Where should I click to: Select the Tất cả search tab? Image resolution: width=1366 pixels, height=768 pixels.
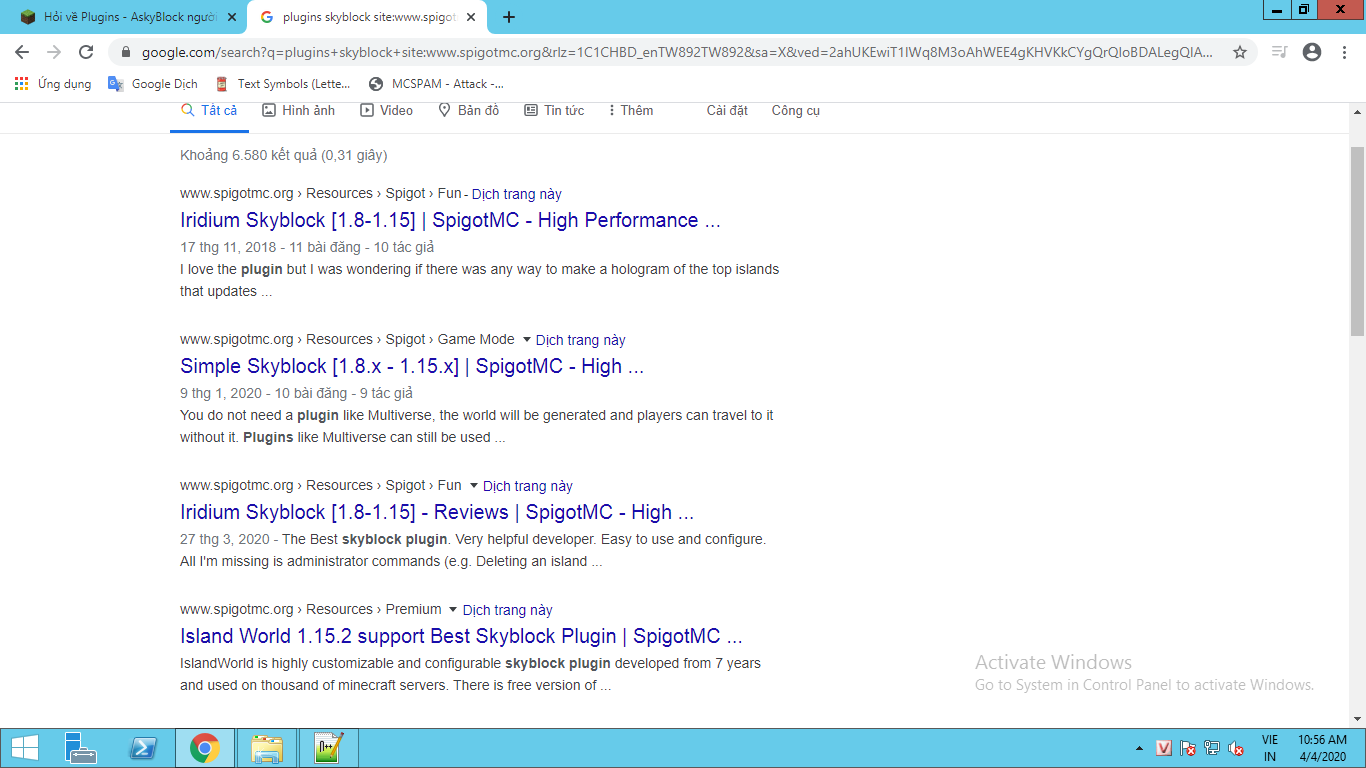[209, 110]
